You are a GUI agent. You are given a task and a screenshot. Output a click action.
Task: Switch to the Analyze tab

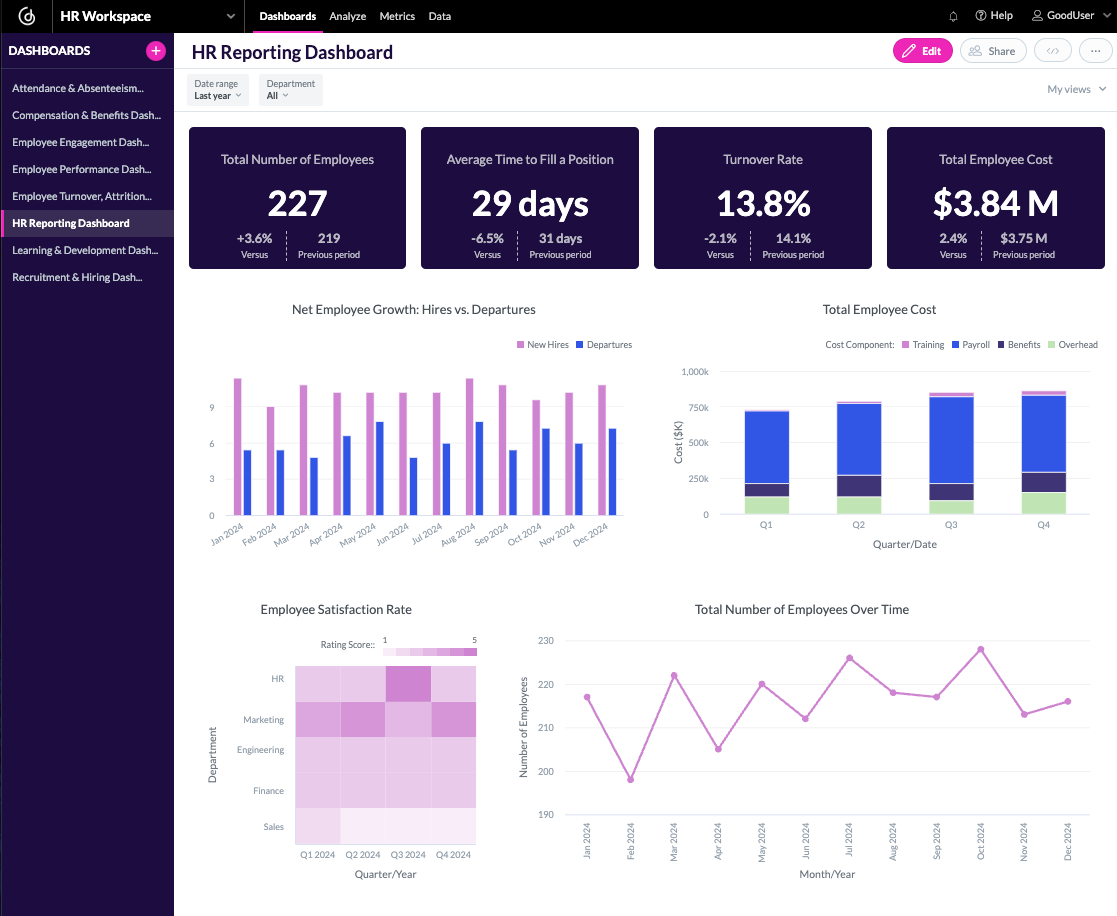pos(347,16)
